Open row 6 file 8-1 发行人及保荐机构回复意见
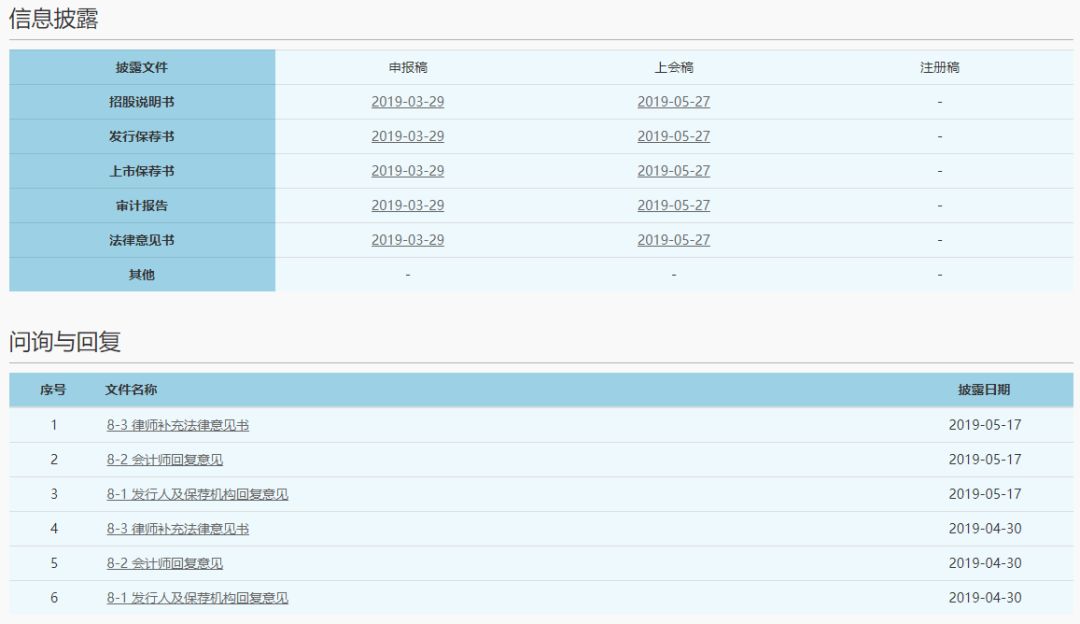Screen dimensions: 1080x624 (x=197, y=597)
